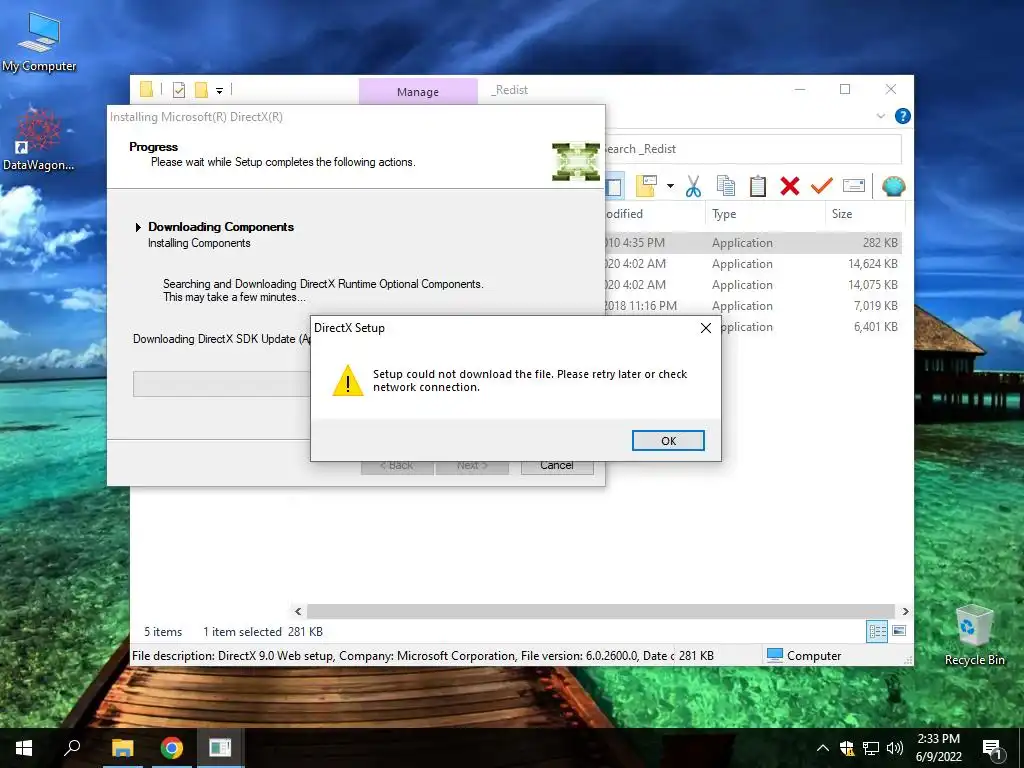The width and height of the screenshot is (1024, 768).
Task: Click the right arrow of the horizontal scrollbar
Action: tap(905, 611)
